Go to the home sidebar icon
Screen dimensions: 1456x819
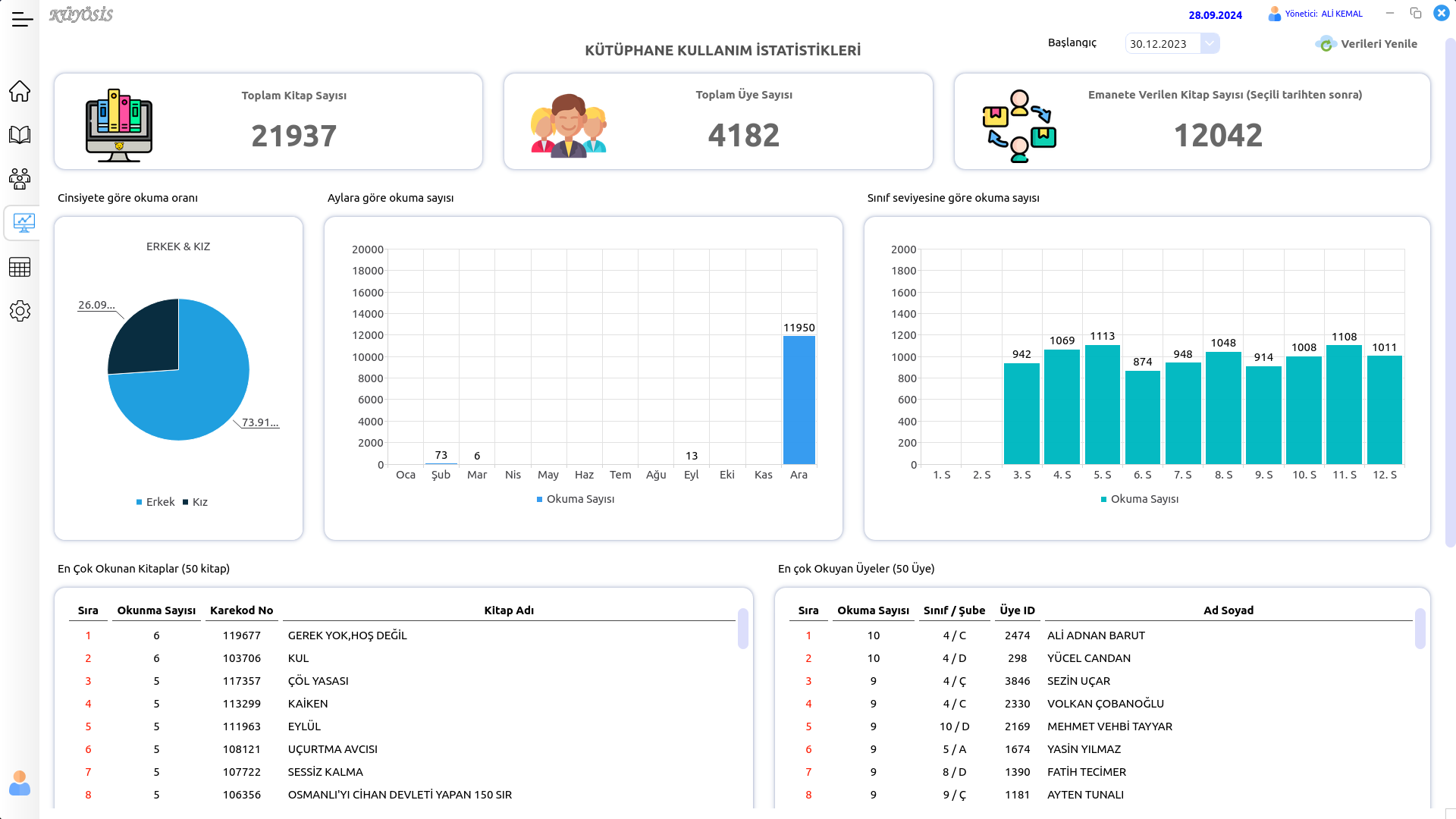pos(20,91)
